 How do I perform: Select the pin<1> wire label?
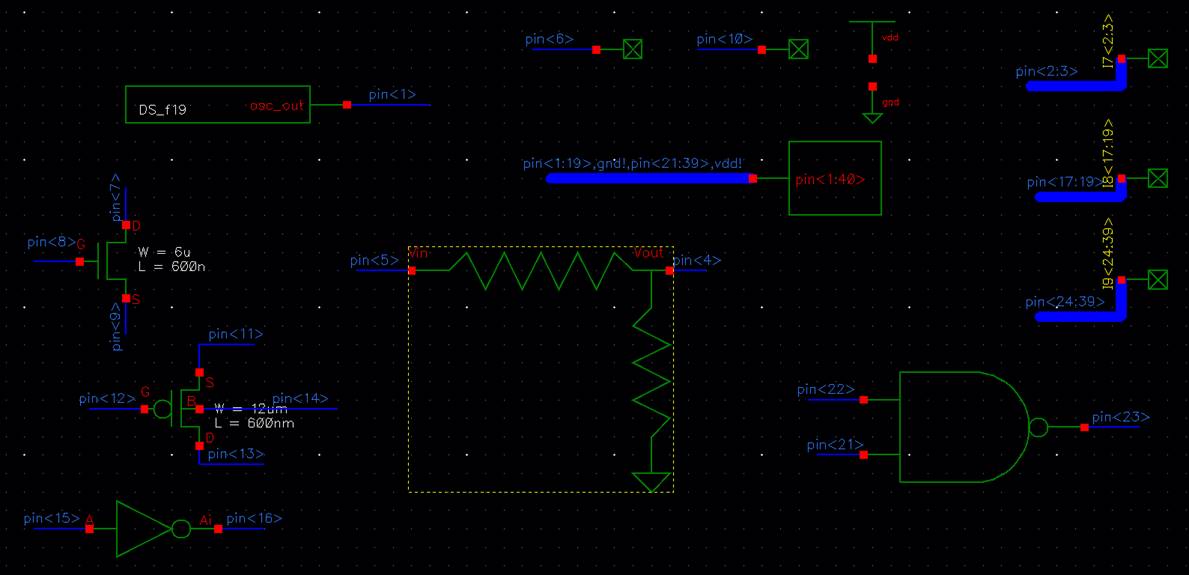[392, 95]
